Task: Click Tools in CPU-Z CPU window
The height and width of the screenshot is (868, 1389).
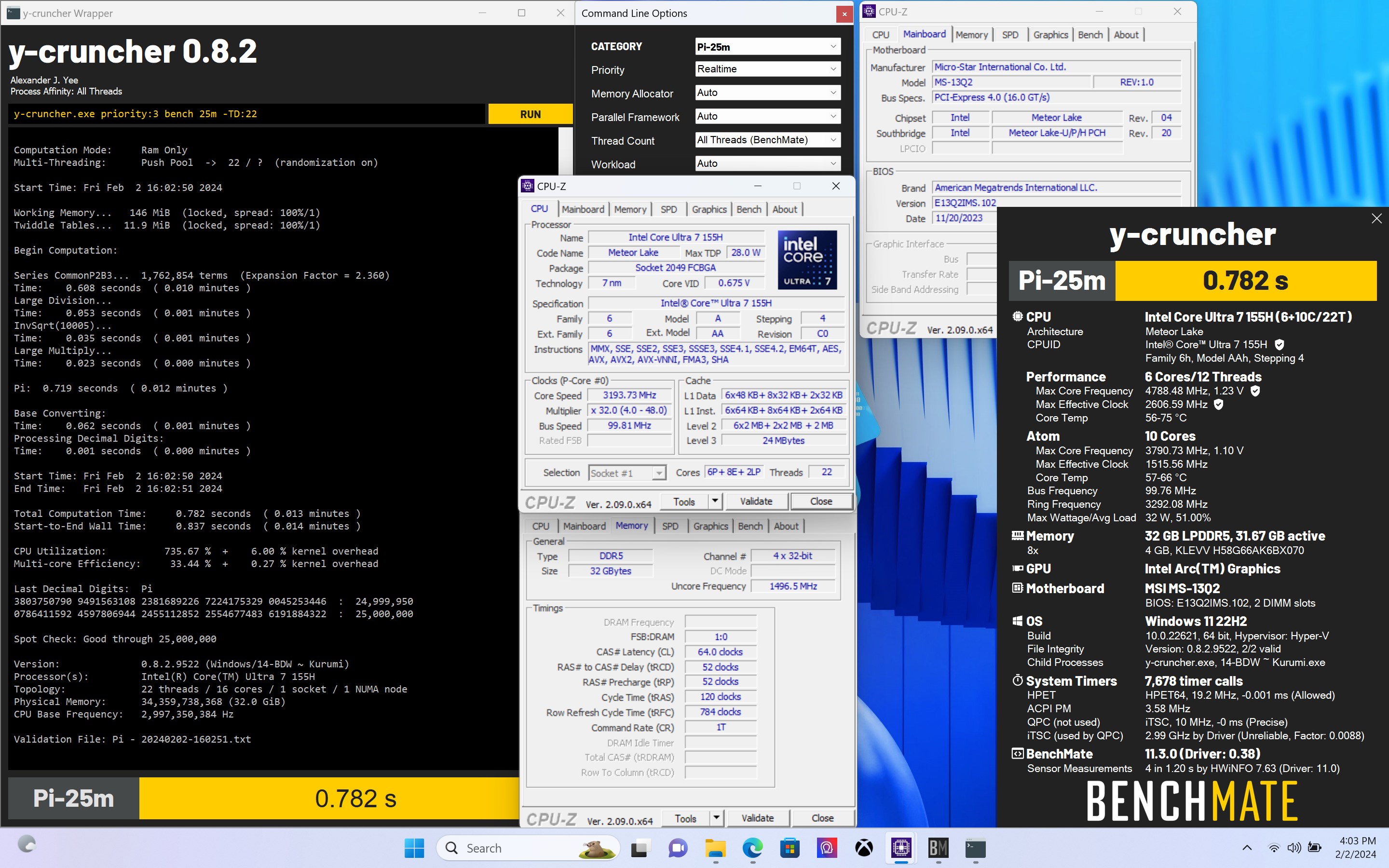Action: coord(684,501)
